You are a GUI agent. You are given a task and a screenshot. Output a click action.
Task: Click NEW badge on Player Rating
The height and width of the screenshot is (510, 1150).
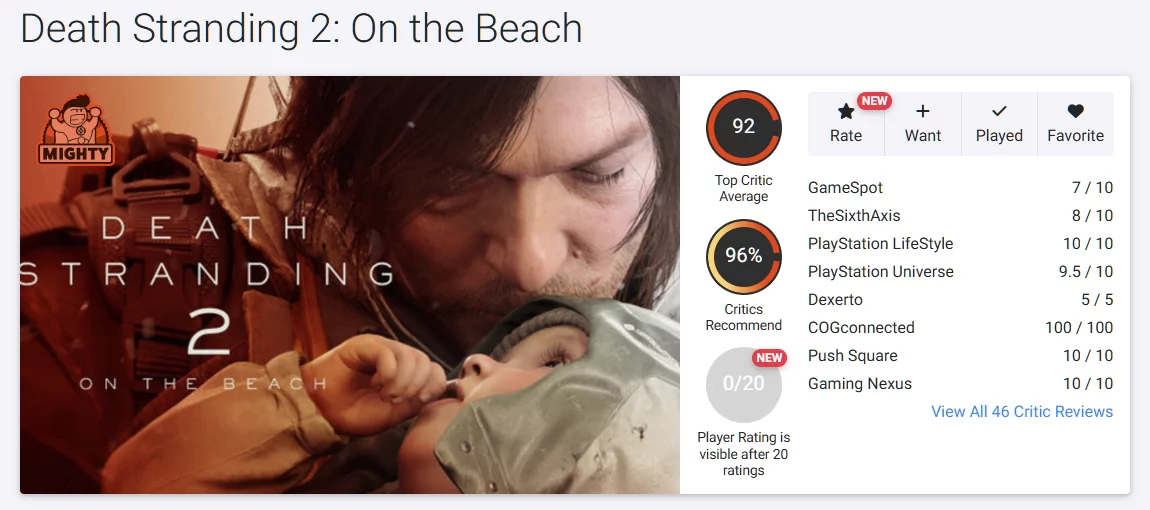tap(769, 358)
